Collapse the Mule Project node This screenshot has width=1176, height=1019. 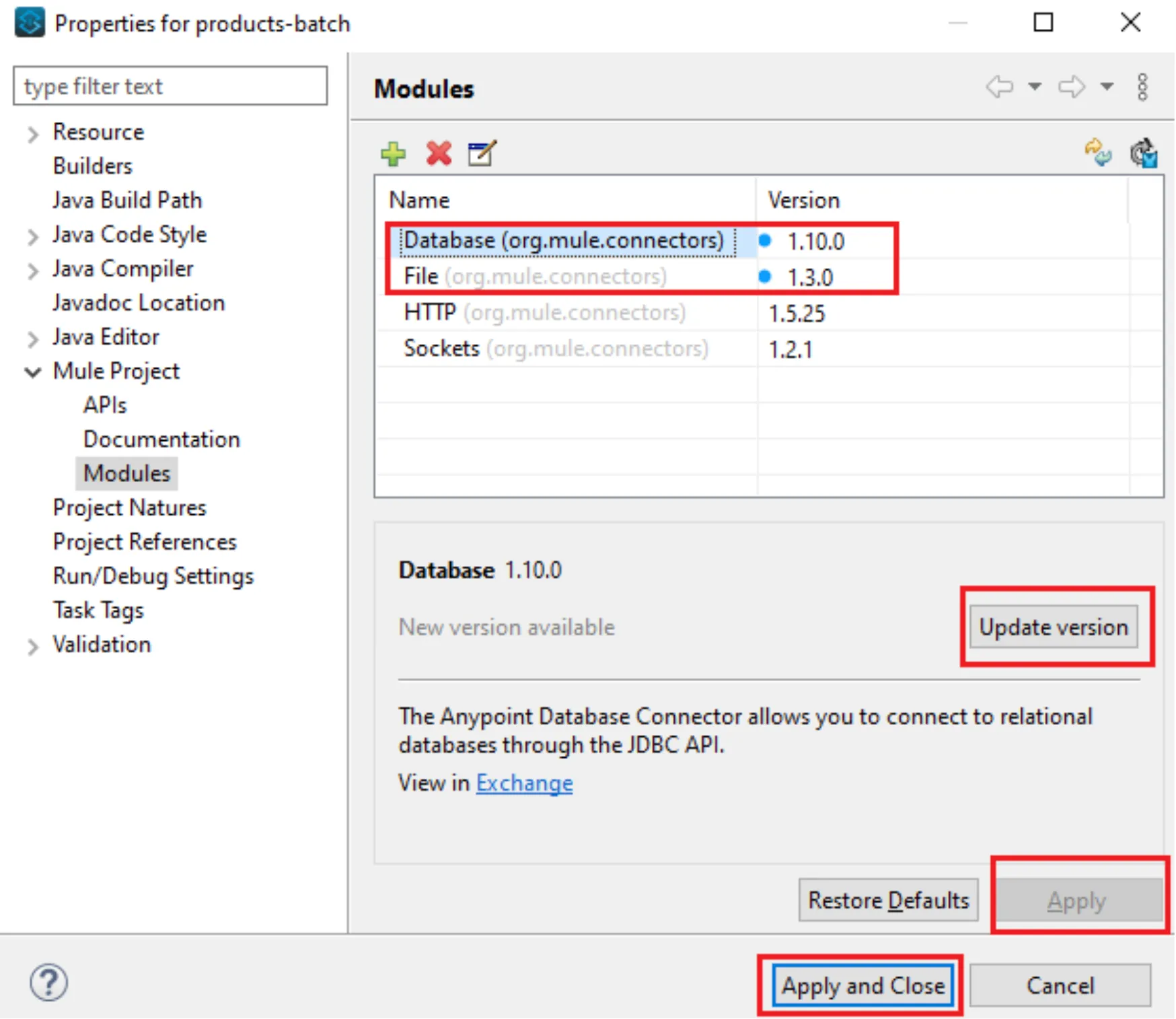(32, 372)
